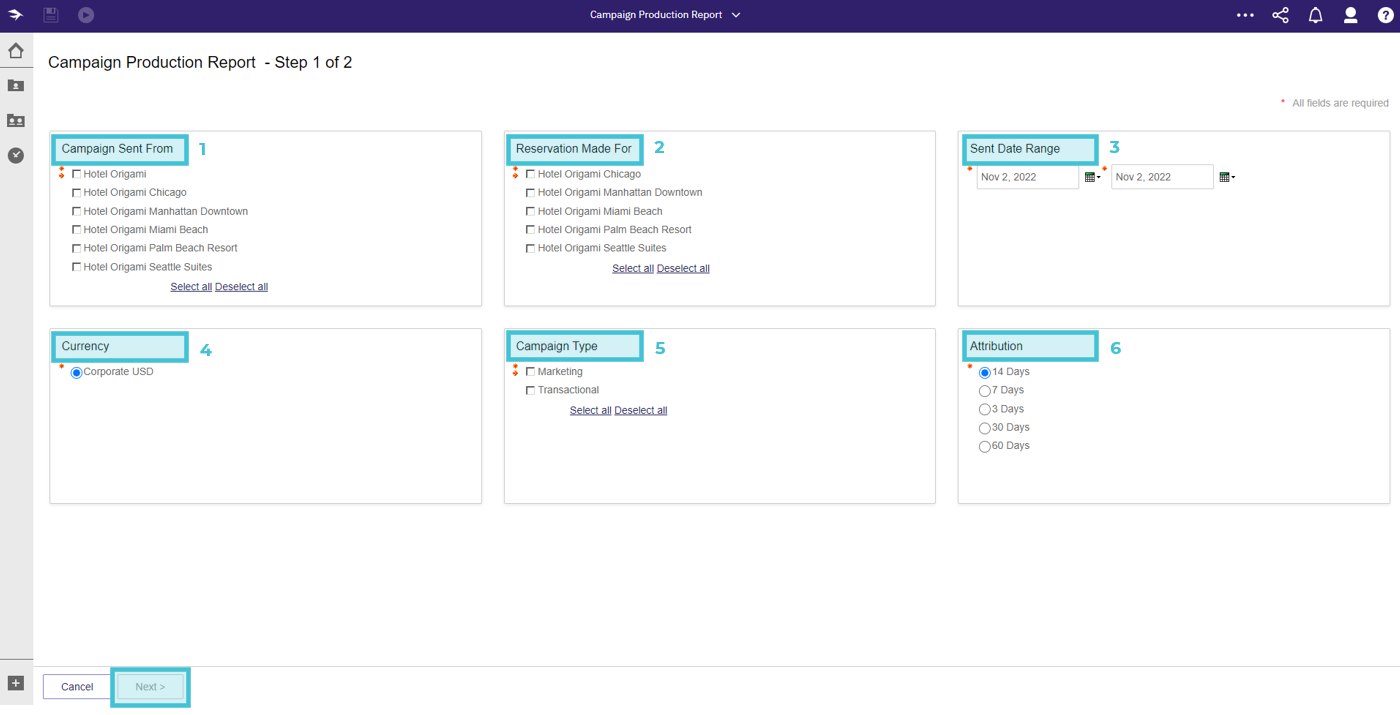The height and width of the screenshot is (715, 1400).
Task: Open calendar picker for the start date
Action: 1092,177
